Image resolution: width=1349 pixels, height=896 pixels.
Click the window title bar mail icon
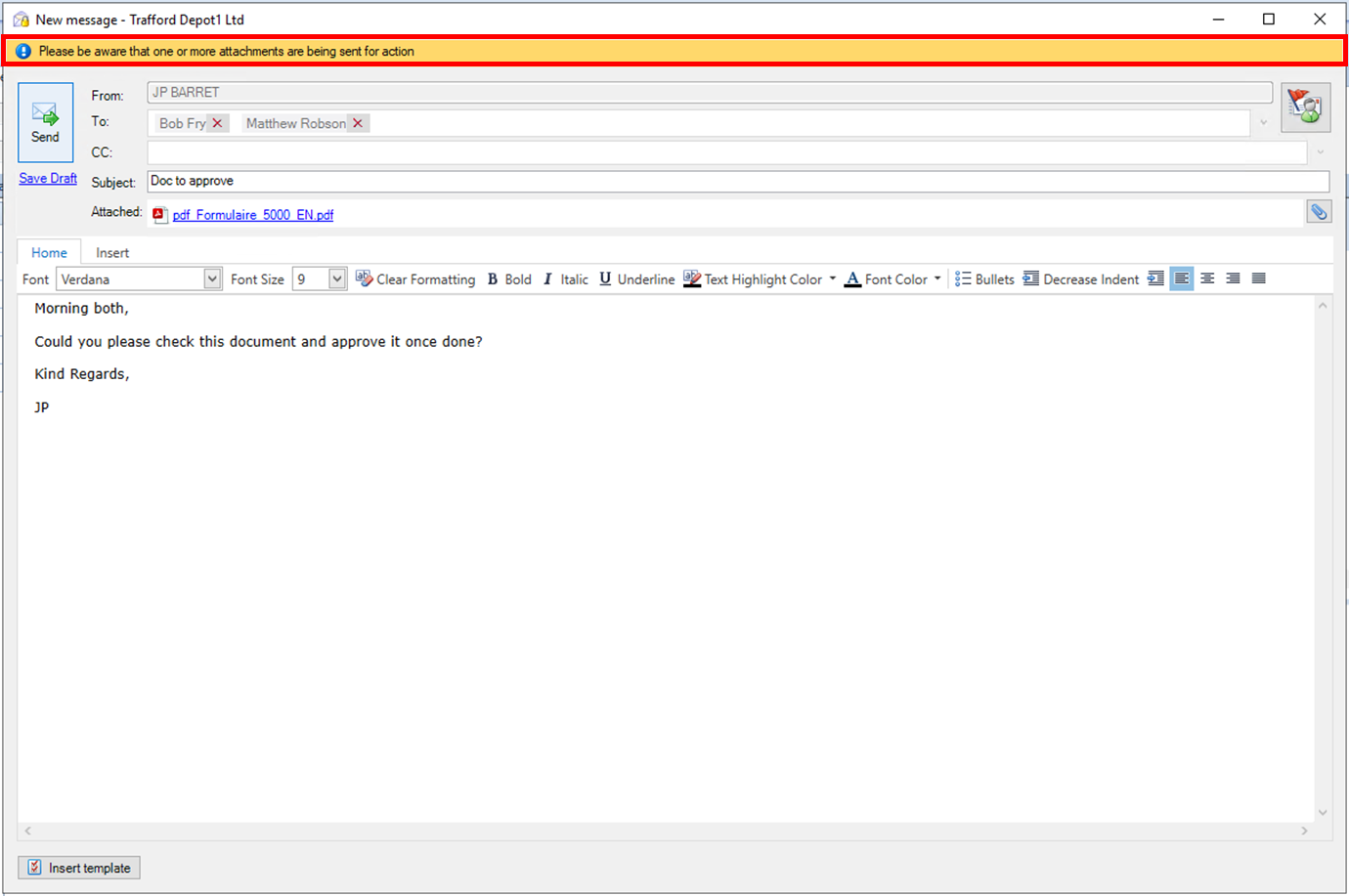[x=21, y=20]
